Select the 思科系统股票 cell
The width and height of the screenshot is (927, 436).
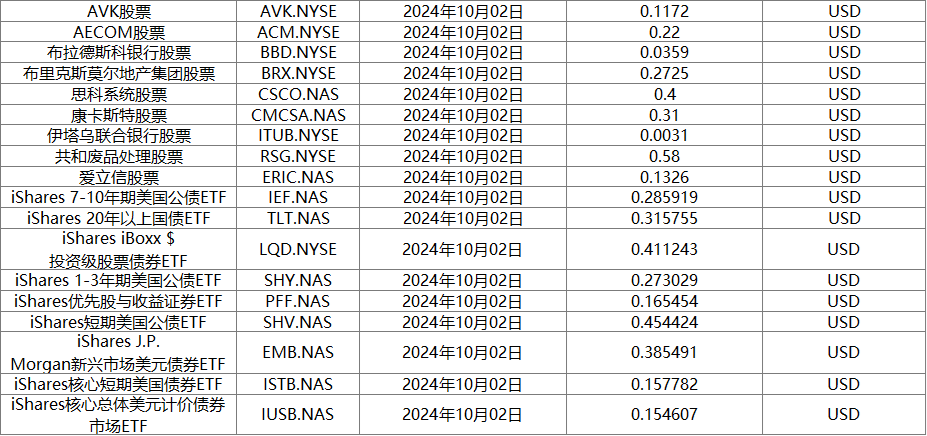pyautogui.click(x=119, y=94)
